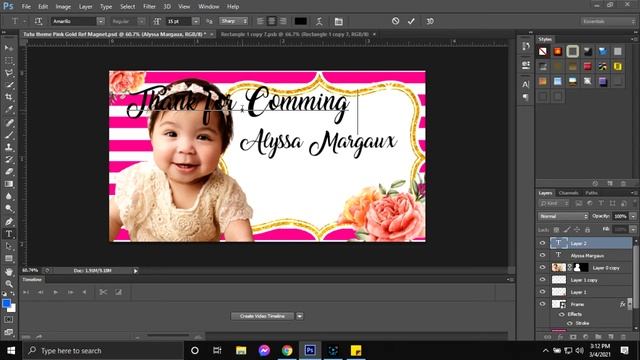This screenshot has width=640, height=360.
Task: Select the Lasso tool
Action: coord(9,73)
